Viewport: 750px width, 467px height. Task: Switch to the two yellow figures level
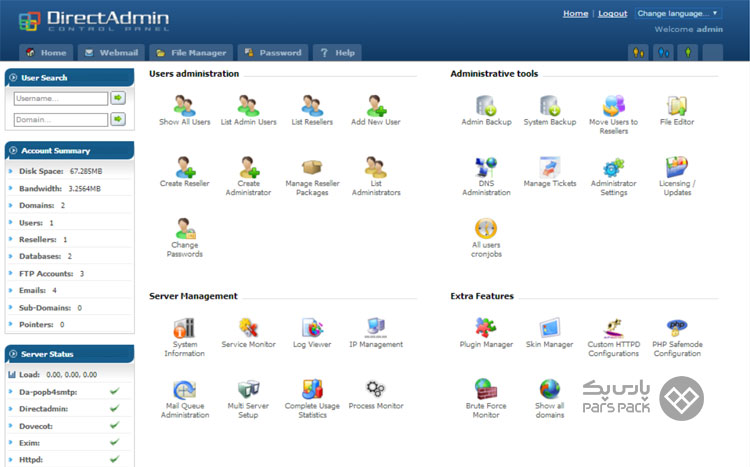click(x=638, y=53)
